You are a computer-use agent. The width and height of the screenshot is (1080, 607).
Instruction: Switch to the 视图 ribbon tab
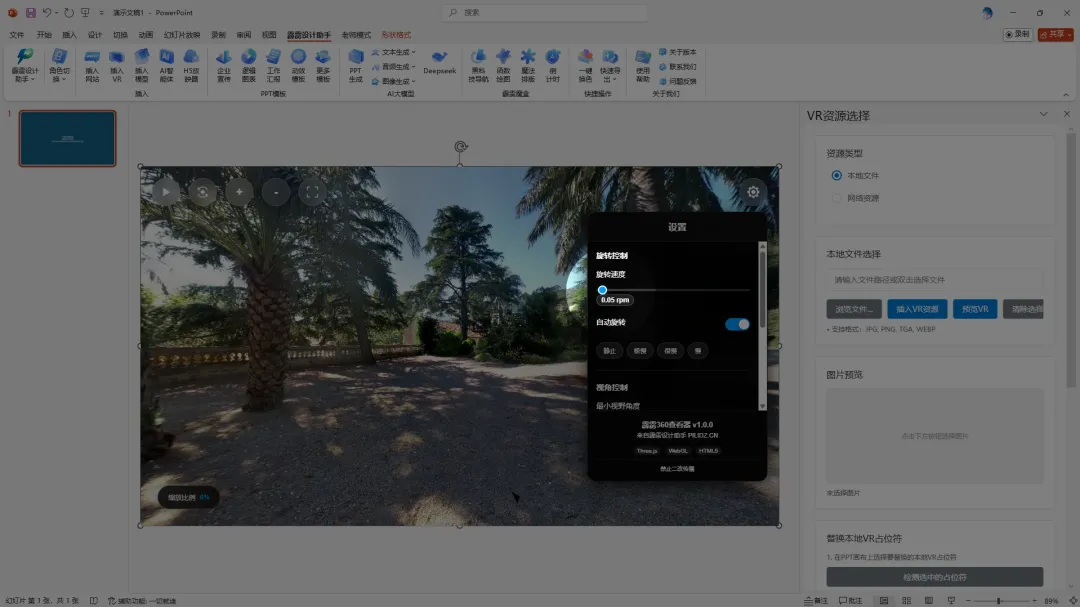pos(269,34)
